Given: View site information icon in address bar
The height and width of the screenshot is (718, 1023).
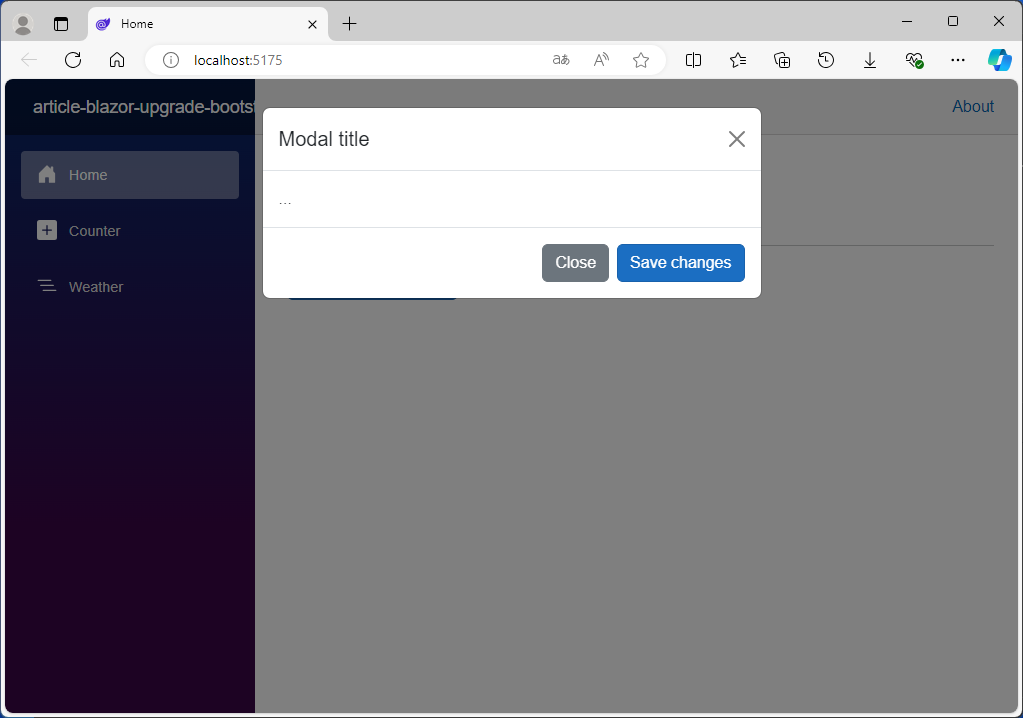Looking at the screenshot, I should coord(171,60).
